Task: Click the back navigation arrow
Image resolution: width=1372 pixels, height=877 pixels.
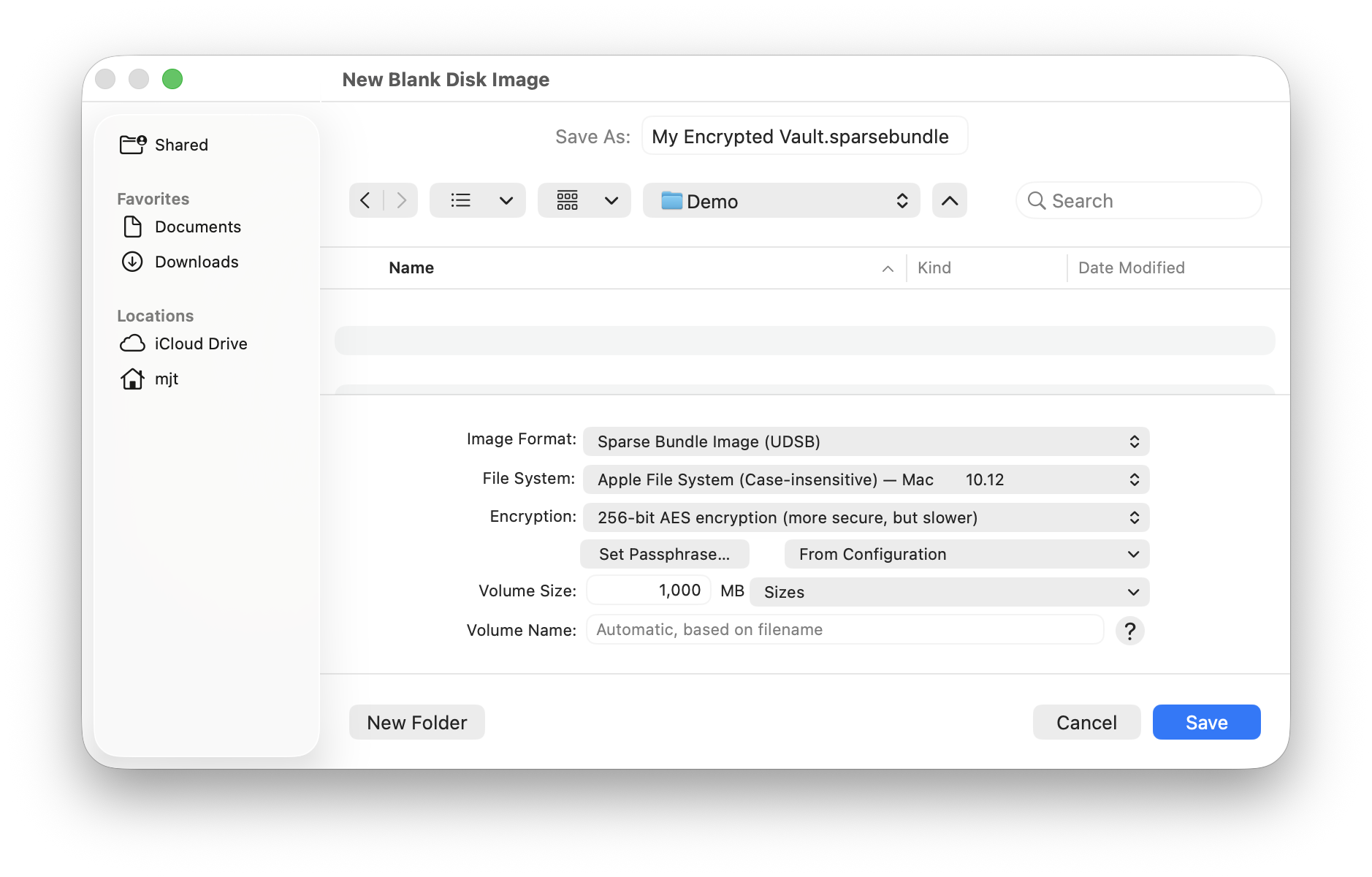Action: (365, 200)
